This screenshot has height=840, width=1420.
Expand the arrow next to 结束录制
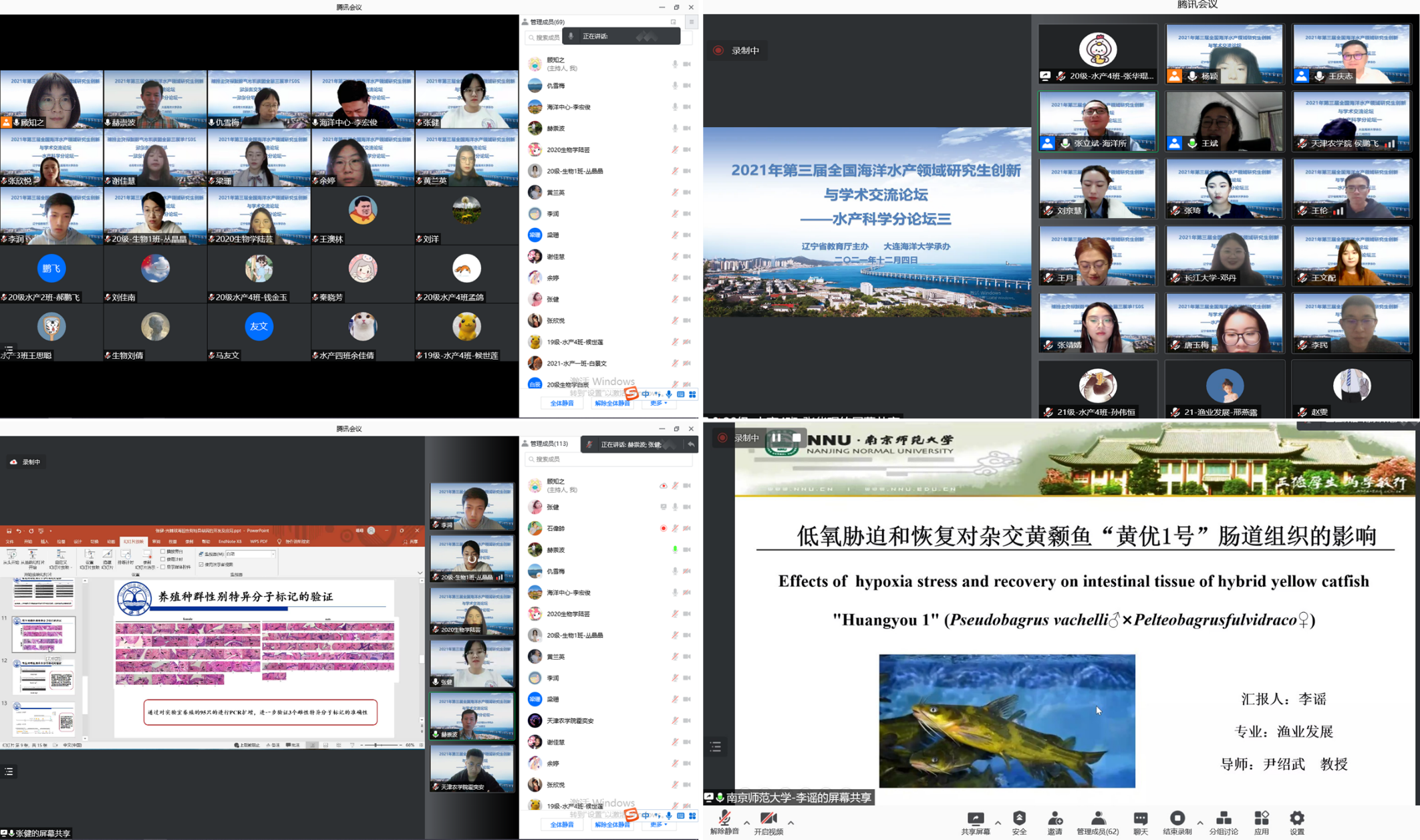(x=1200, y=823)
